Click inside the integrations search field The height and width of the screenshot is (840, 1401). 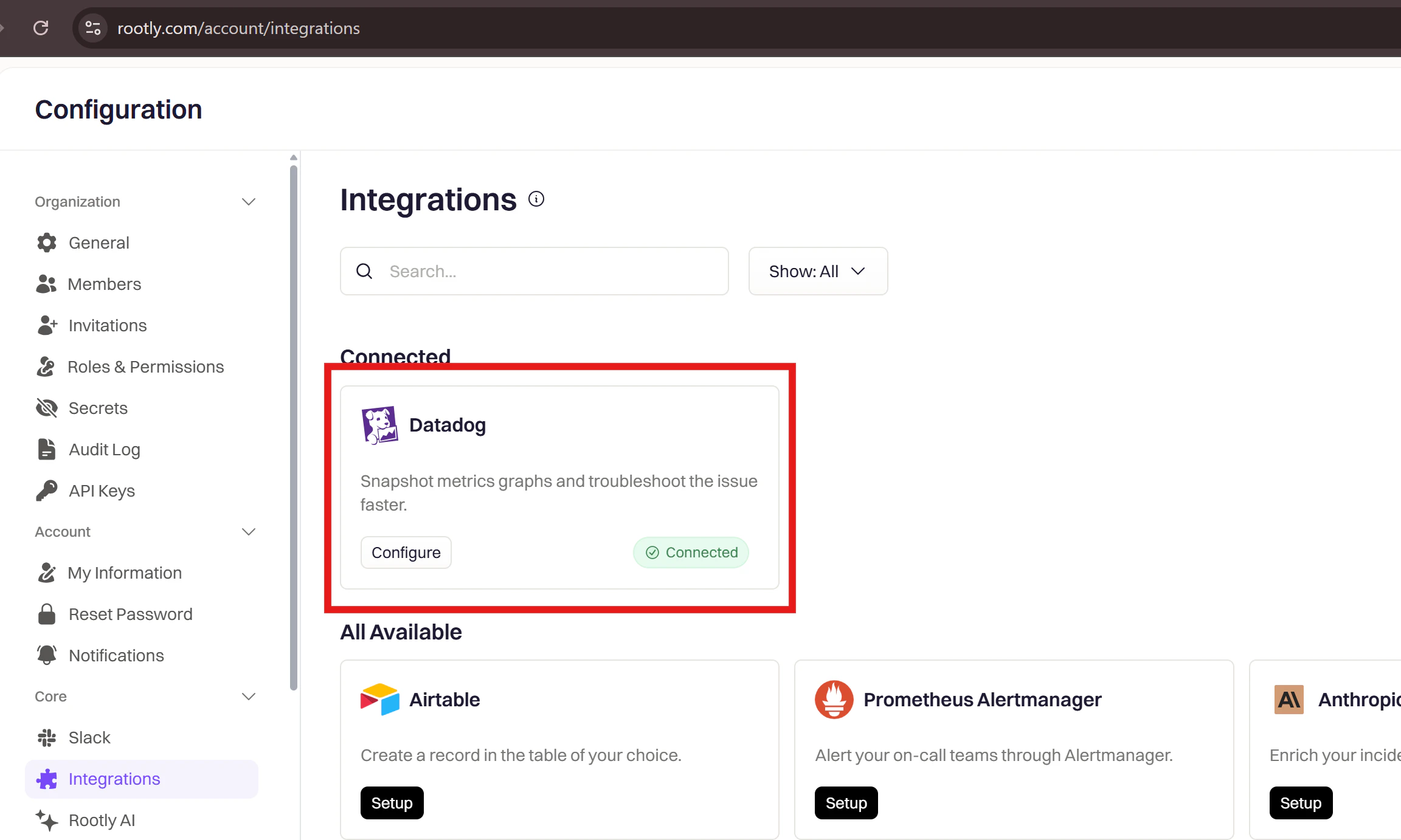click(534, 271)
